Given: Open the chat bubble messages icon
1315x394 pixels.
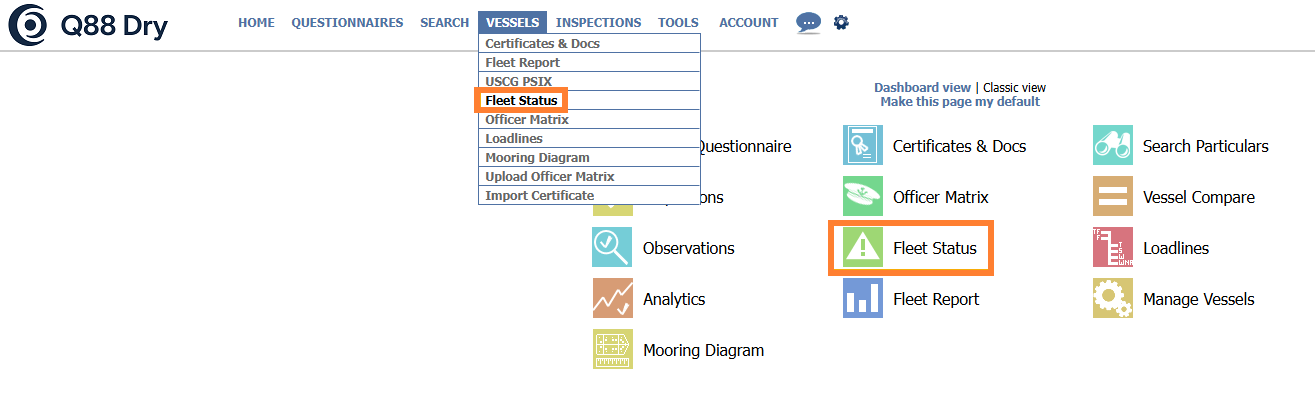Looking at the screenshot, I should 808,22.
